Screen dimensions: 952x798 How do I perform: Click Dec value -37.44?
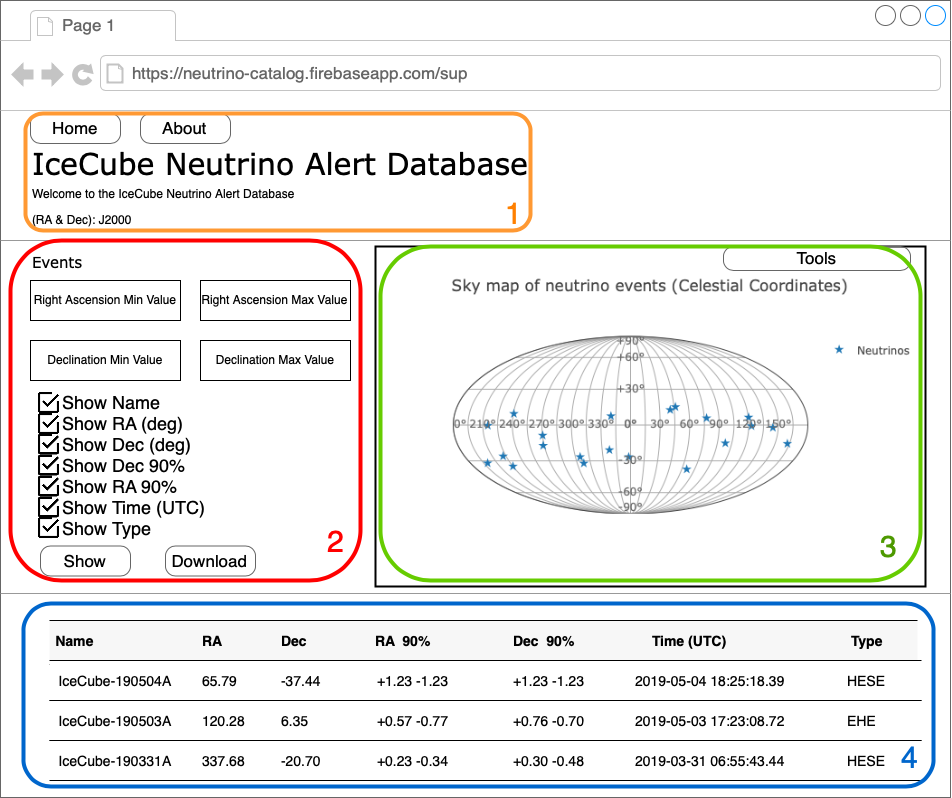click(301, 681)
